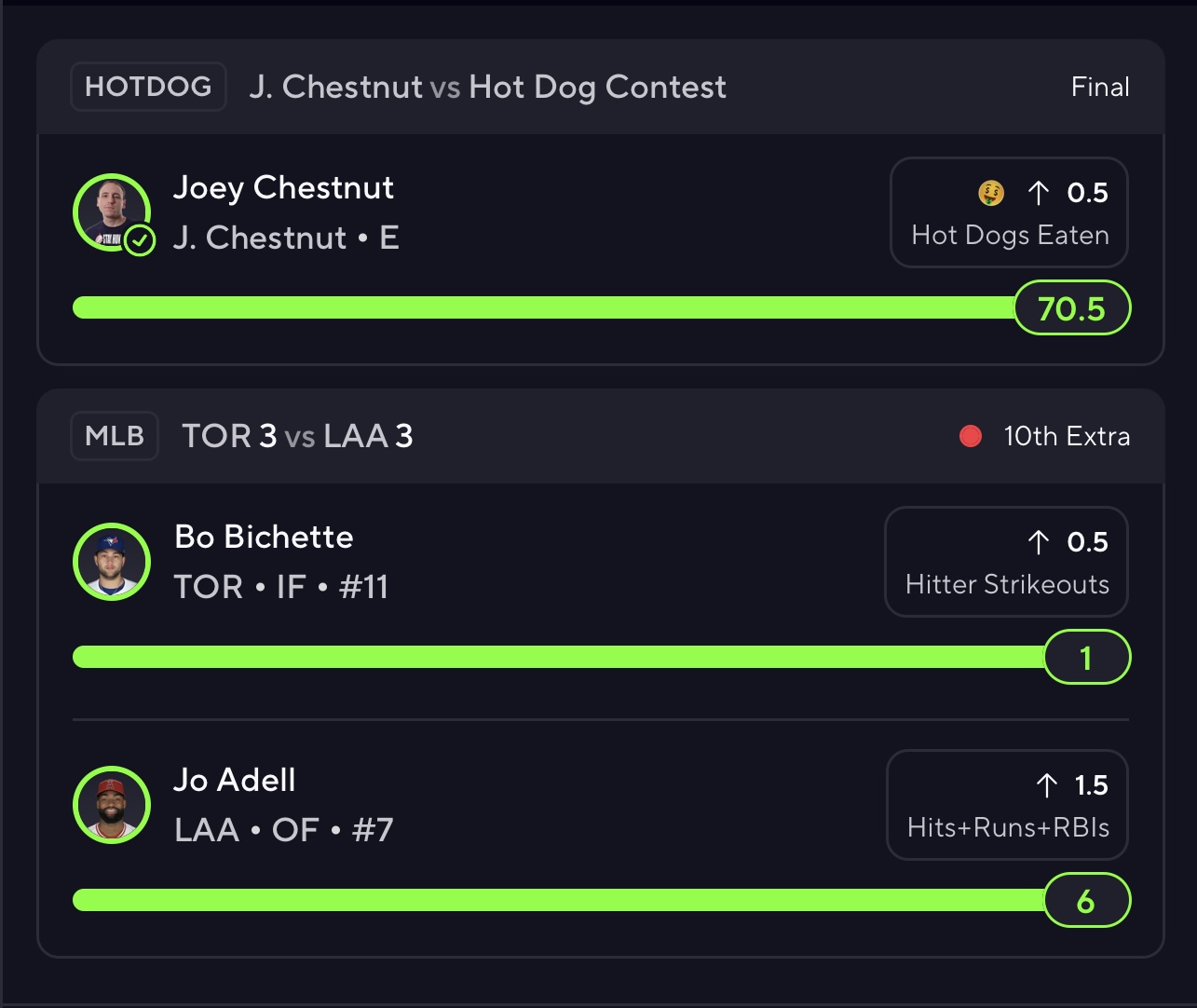Click Jo Adell's player headshot
Screen dimensions: 1197x1008
tap(112, 805)
